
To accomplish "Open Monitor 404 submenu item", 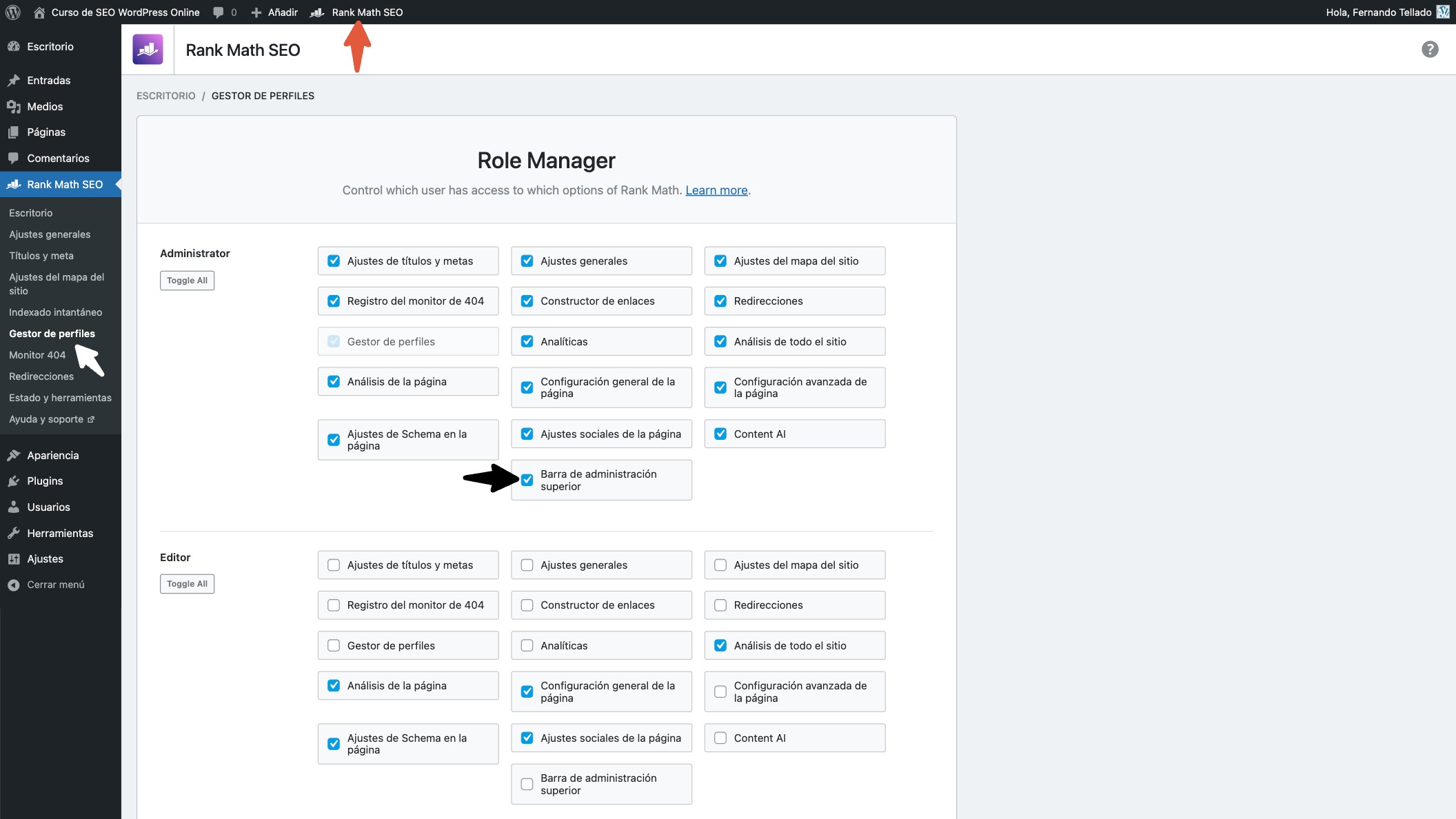I will (37, 355).
